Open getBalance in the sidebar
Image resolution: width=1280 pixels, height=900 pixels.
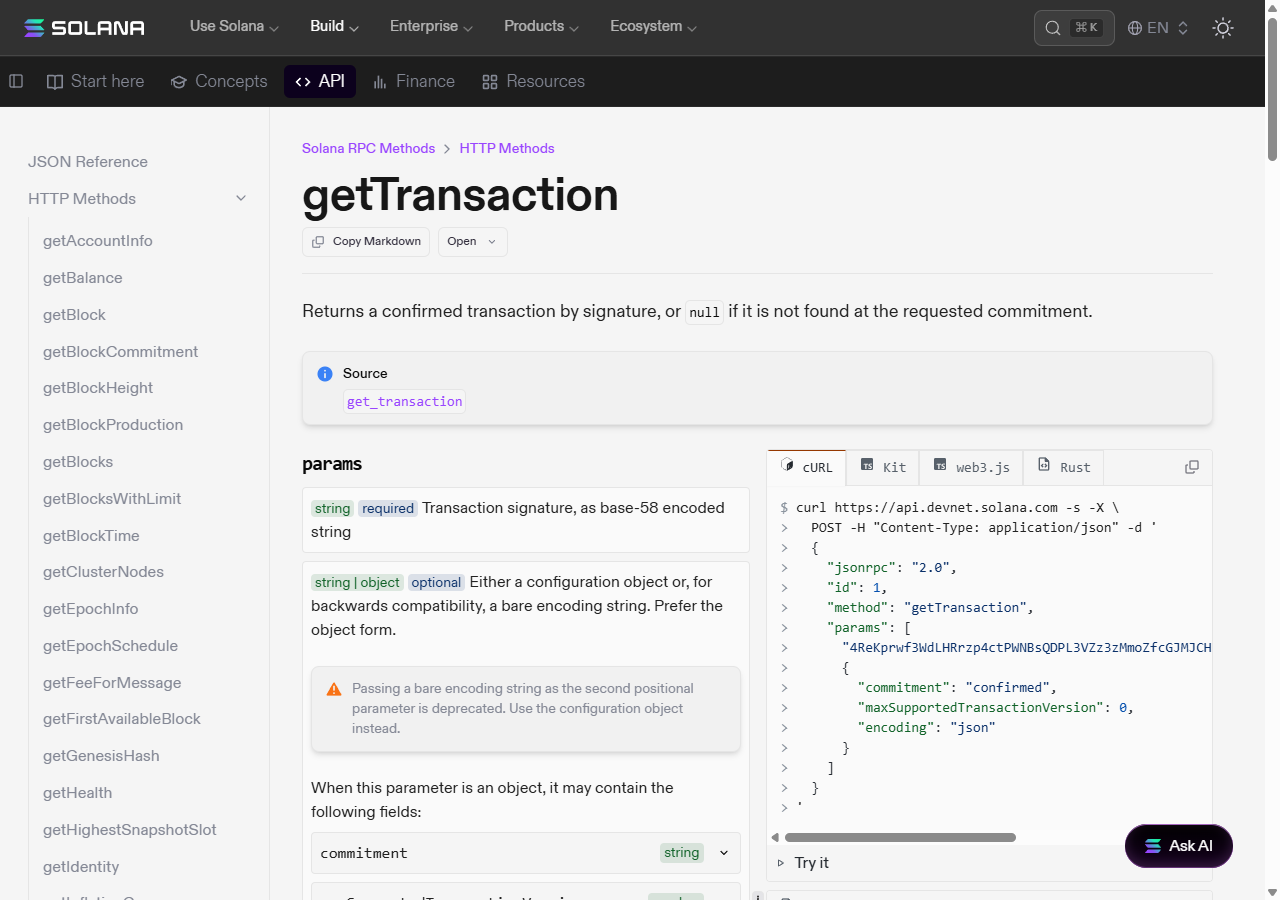point(83,278)
